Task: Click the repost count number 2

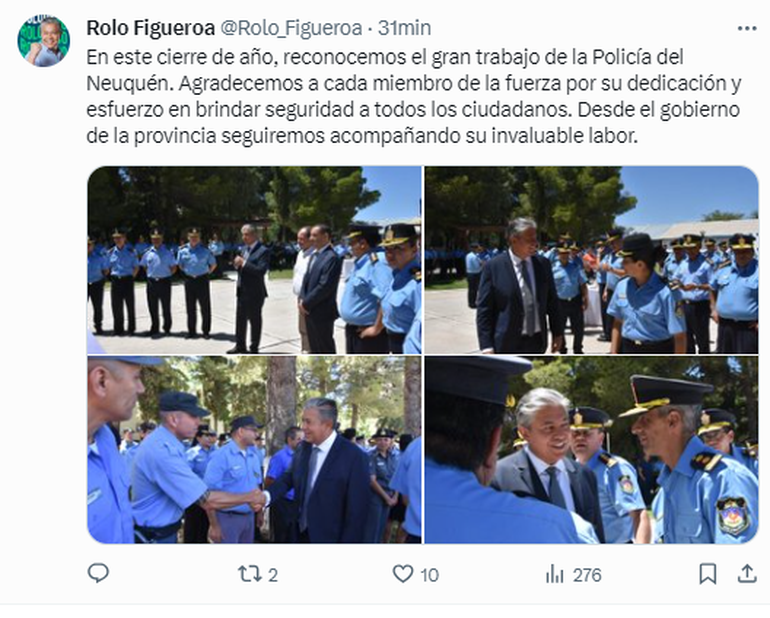Action: 273,575
